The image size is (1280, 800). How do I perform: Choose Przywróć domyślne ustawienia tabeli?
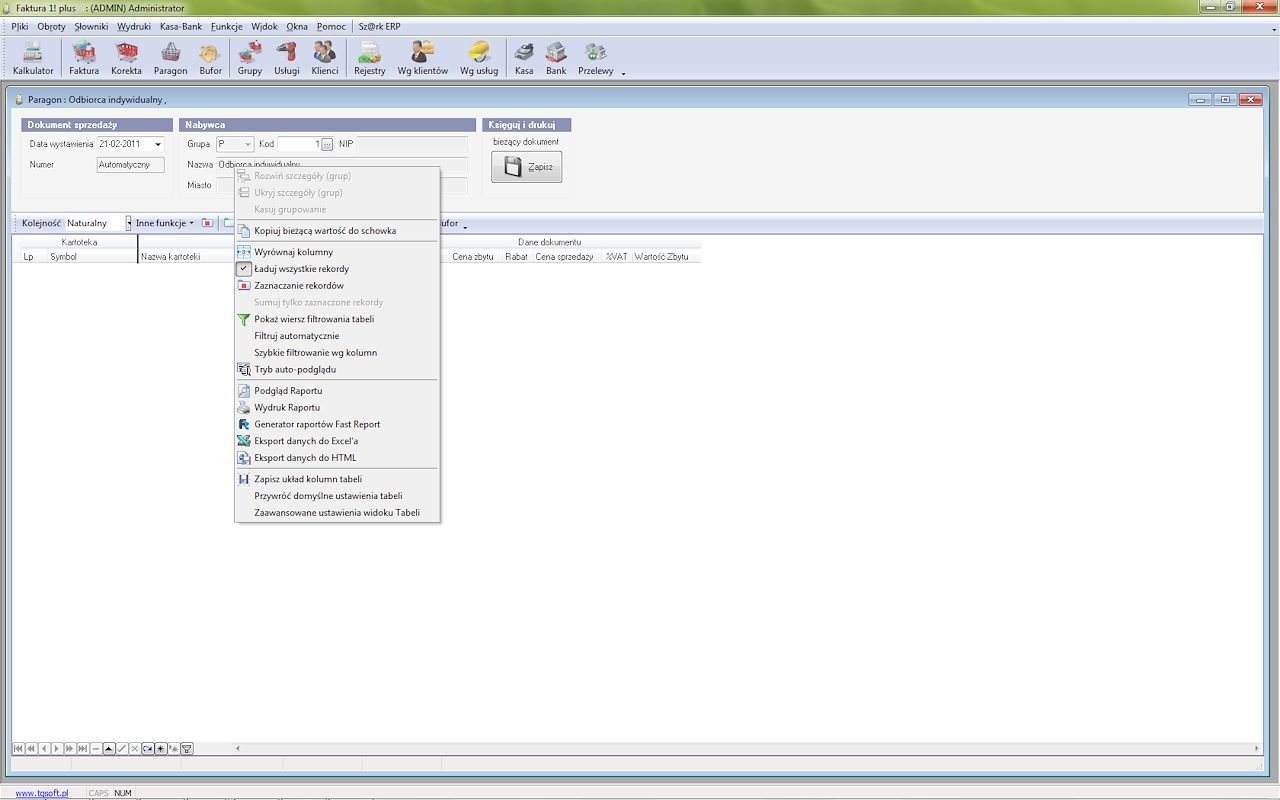337,496
